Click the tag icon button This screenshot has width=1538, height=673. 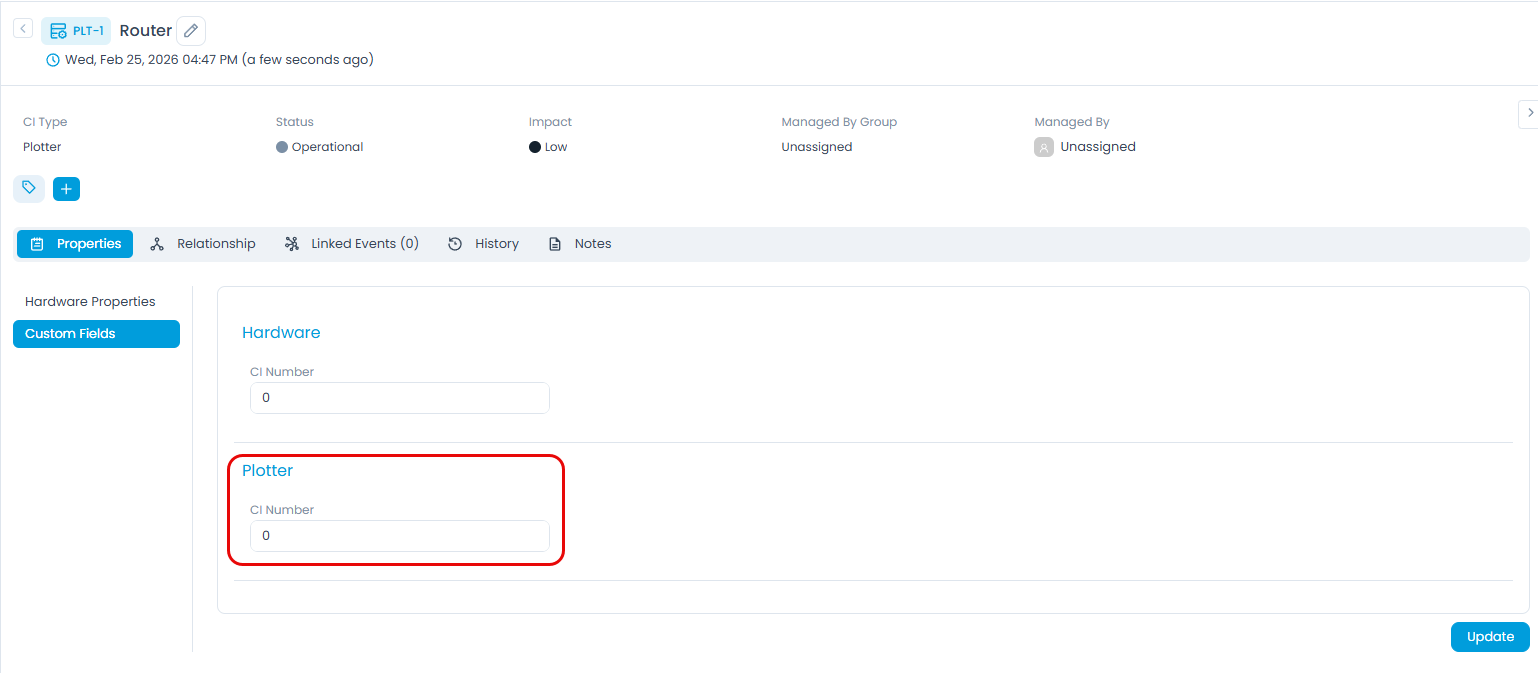tap(29, 188)
